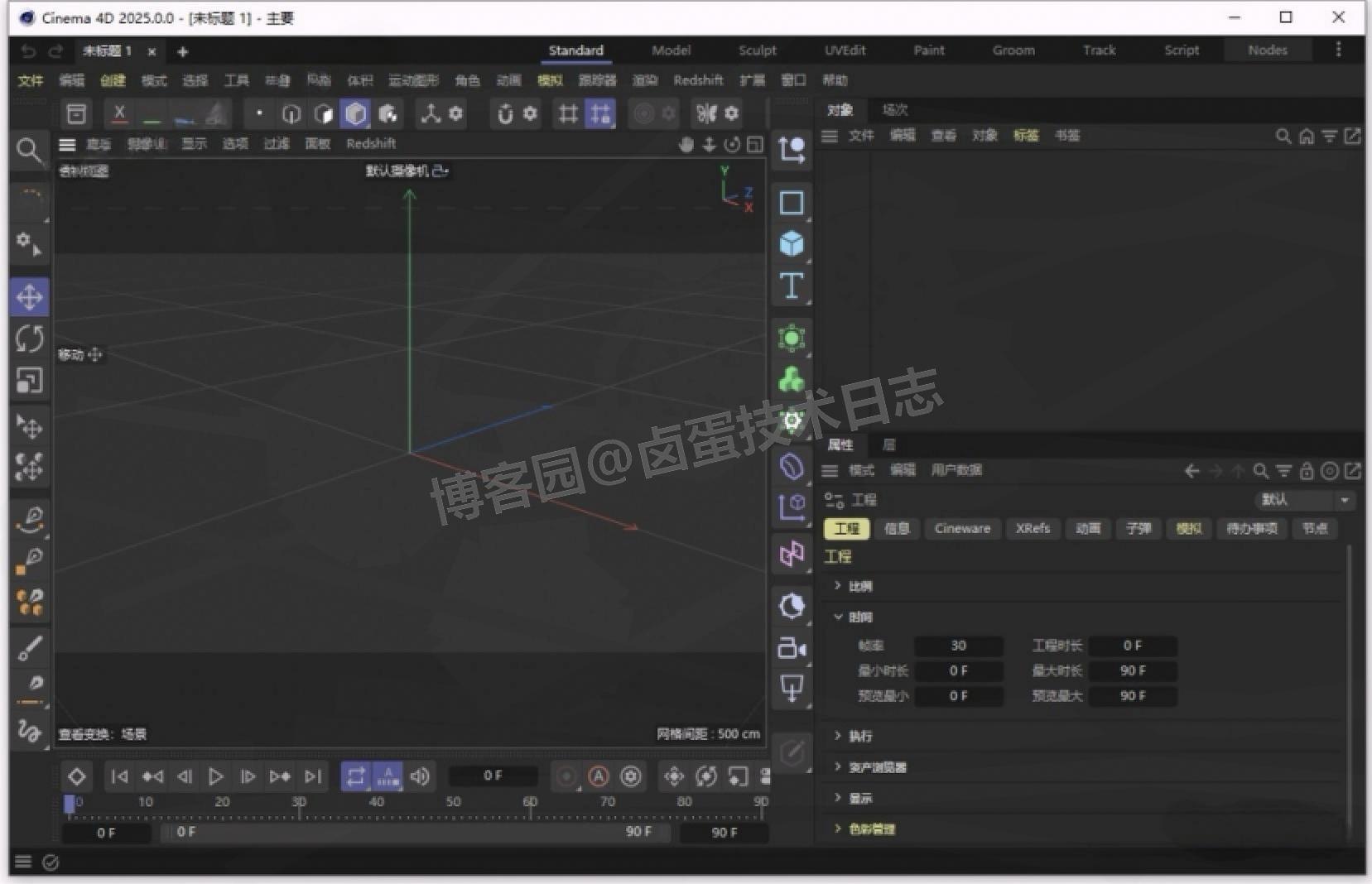Click the timeline ruler near frame 40
The height and width of the screenshot is (884, 1372).
[x=377, y=801]
